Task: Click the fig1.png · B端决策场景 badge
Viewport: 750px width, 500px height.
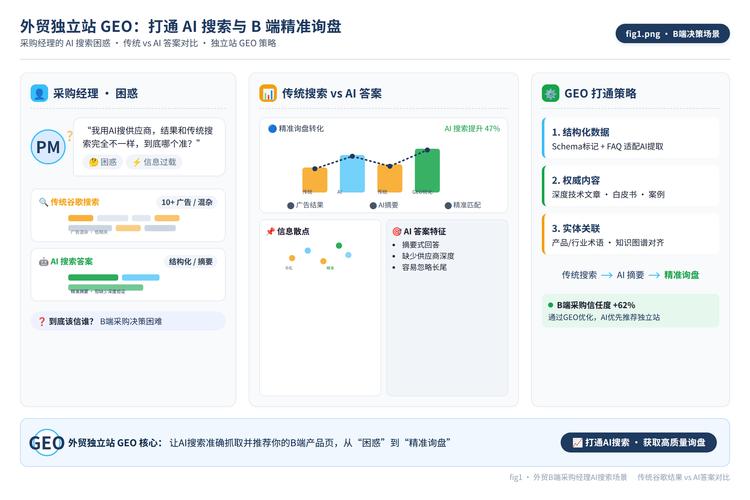Action: coord(673,33)
